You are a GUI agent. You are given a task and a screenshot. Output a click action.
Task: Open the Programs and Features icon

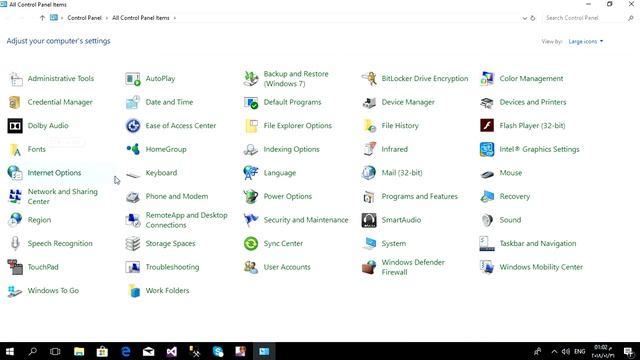[369, 197]
